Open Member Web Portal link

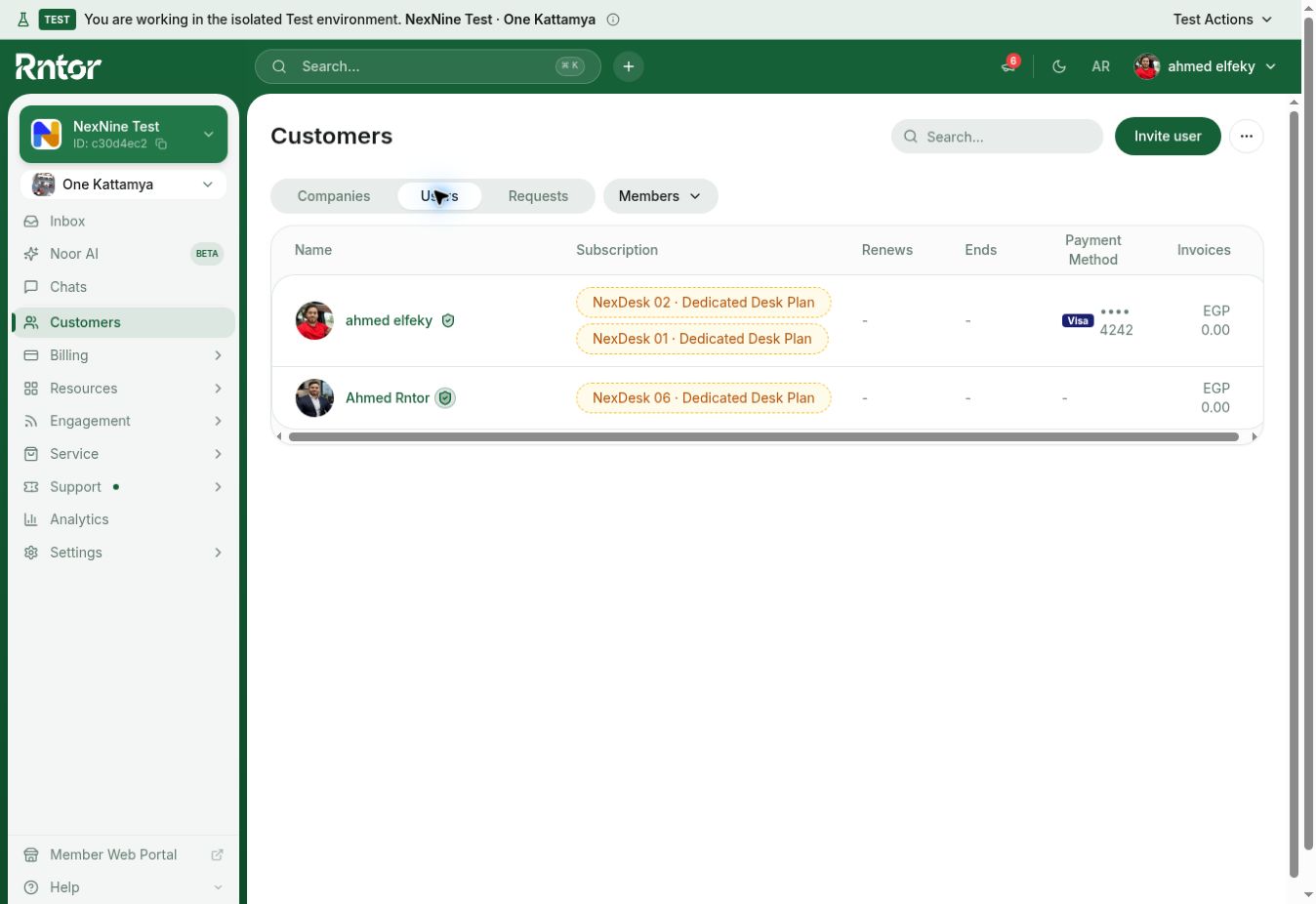click(124, 855)
